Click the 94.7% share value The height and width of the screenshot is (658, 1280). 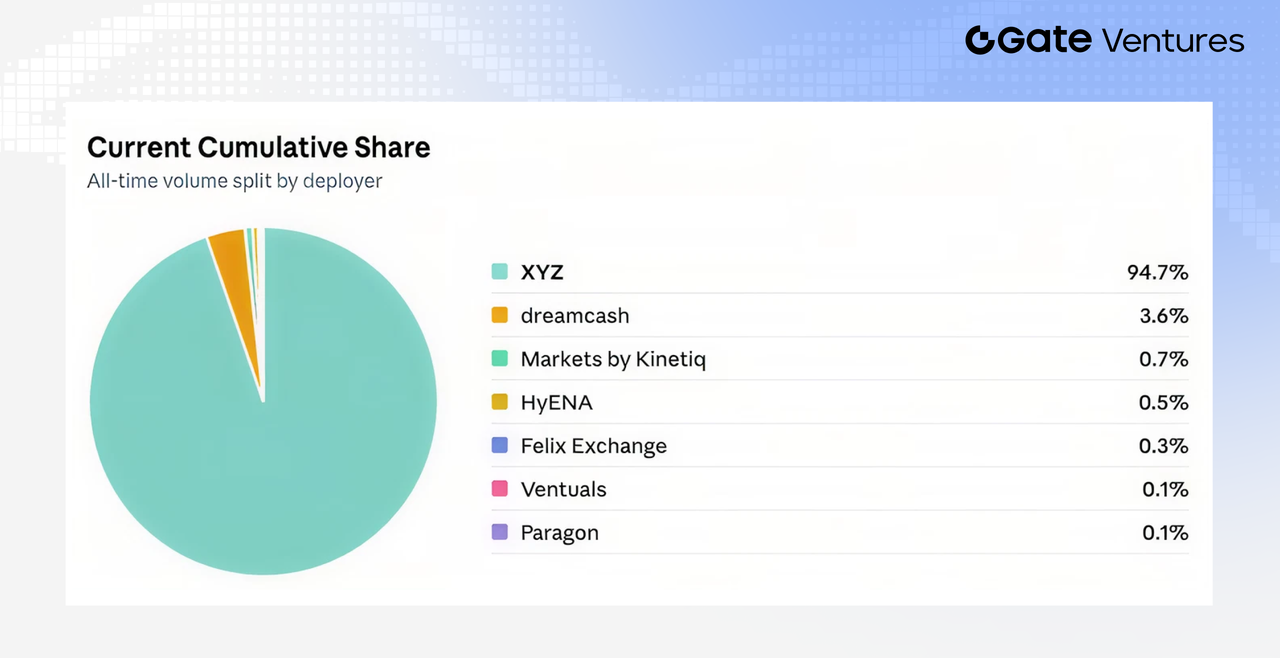[1157, 272]
